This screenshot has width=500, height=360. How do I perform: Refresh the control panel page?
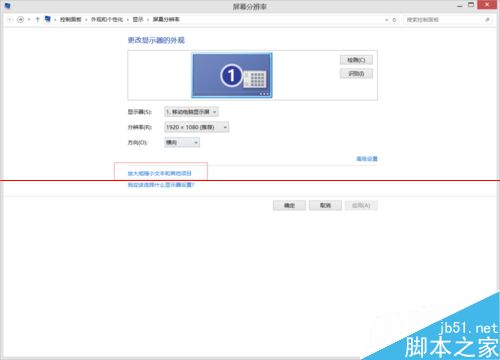[x=394, y=20]
